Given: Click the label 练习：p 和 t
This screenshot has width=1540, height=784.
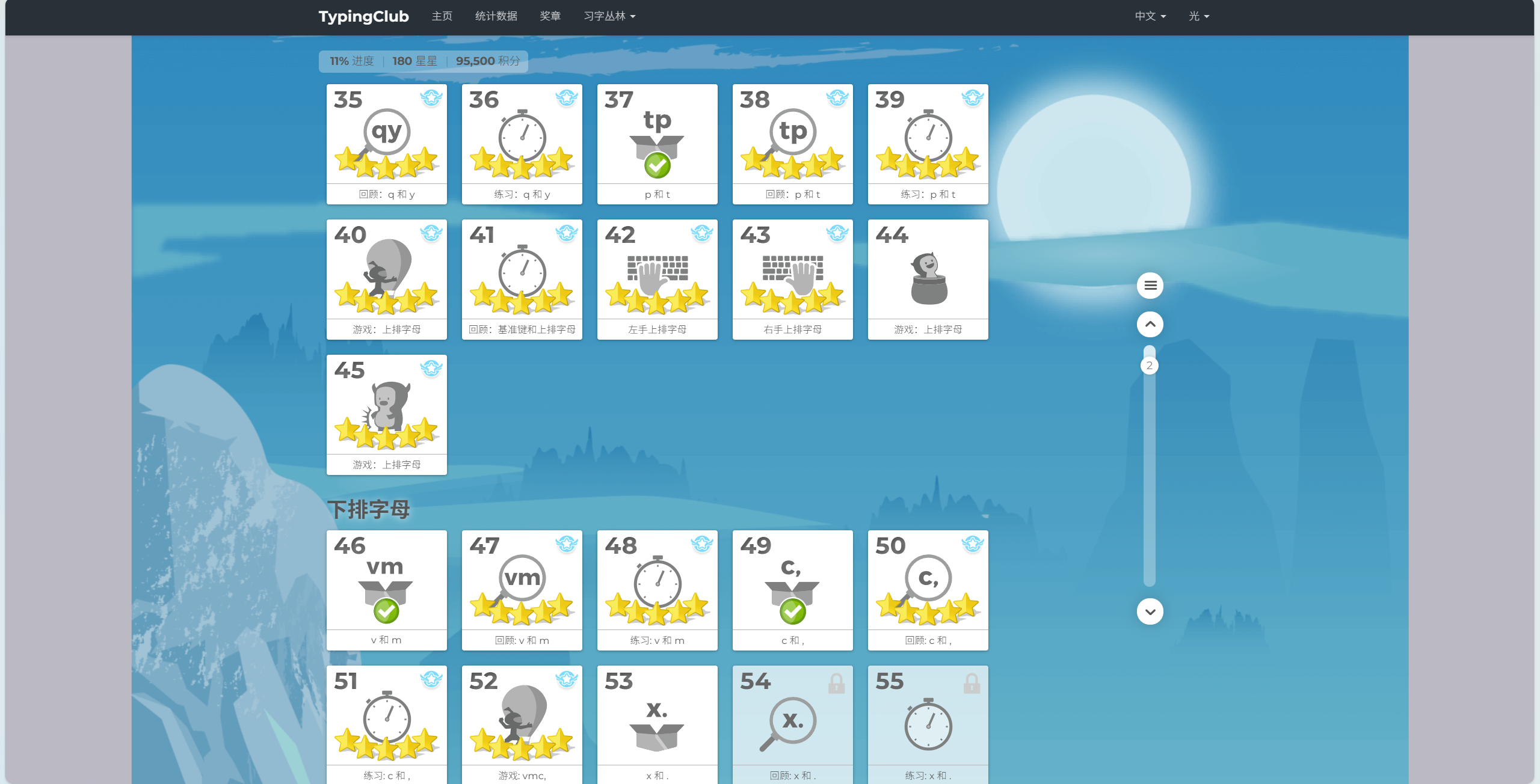Looking at the screenshot, I should pos(928,194).
